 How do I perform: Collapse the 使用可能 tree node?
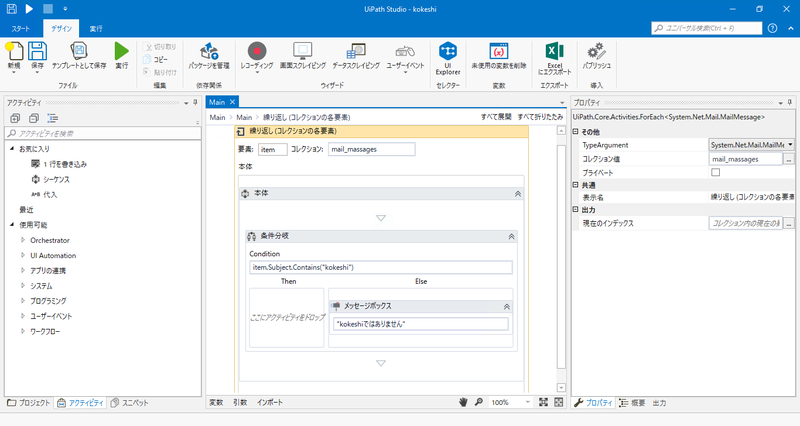[x=12, y=224]
